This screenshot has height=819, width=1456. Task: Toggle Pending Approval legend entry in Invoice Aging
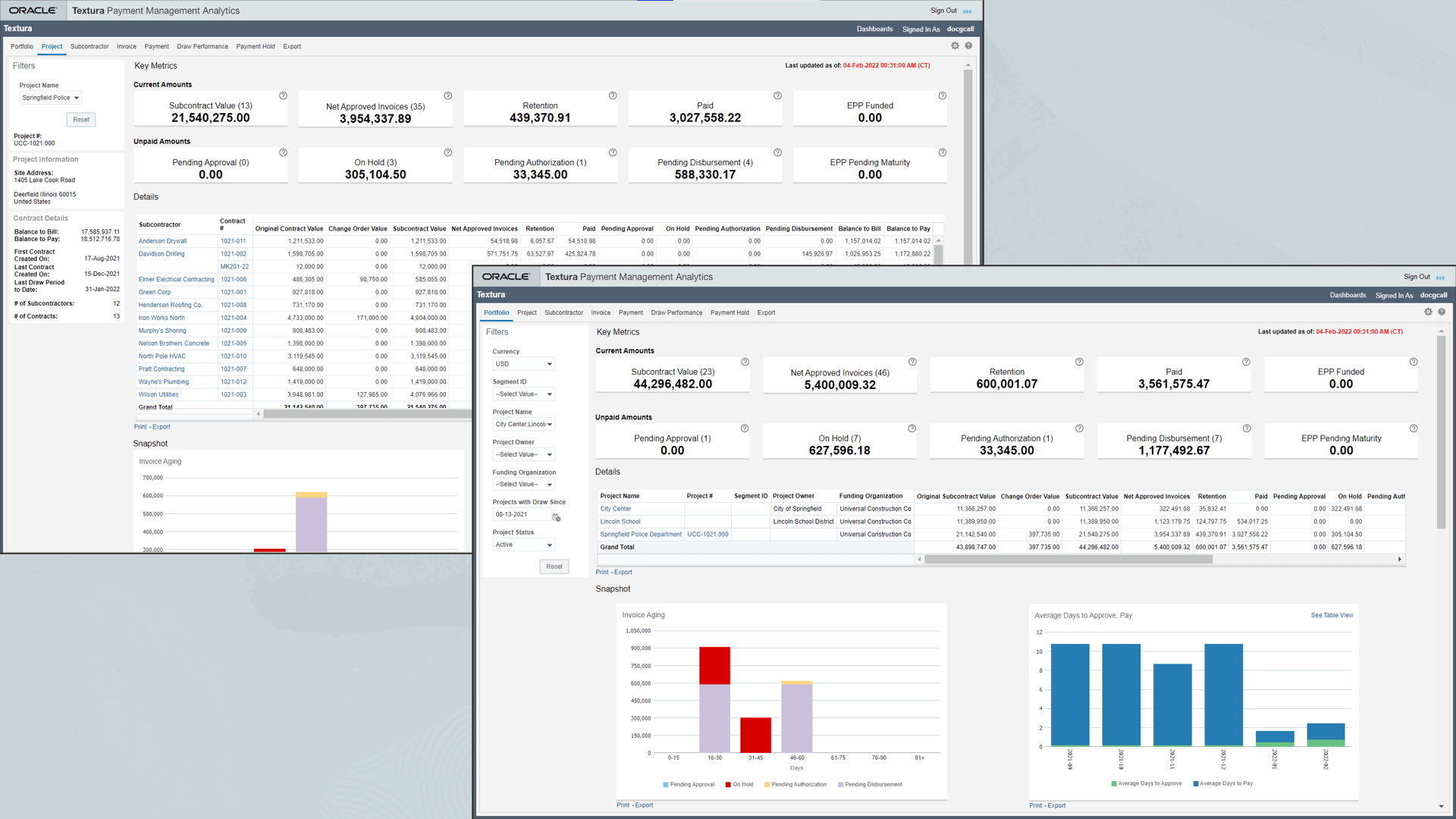pos(688,784)
